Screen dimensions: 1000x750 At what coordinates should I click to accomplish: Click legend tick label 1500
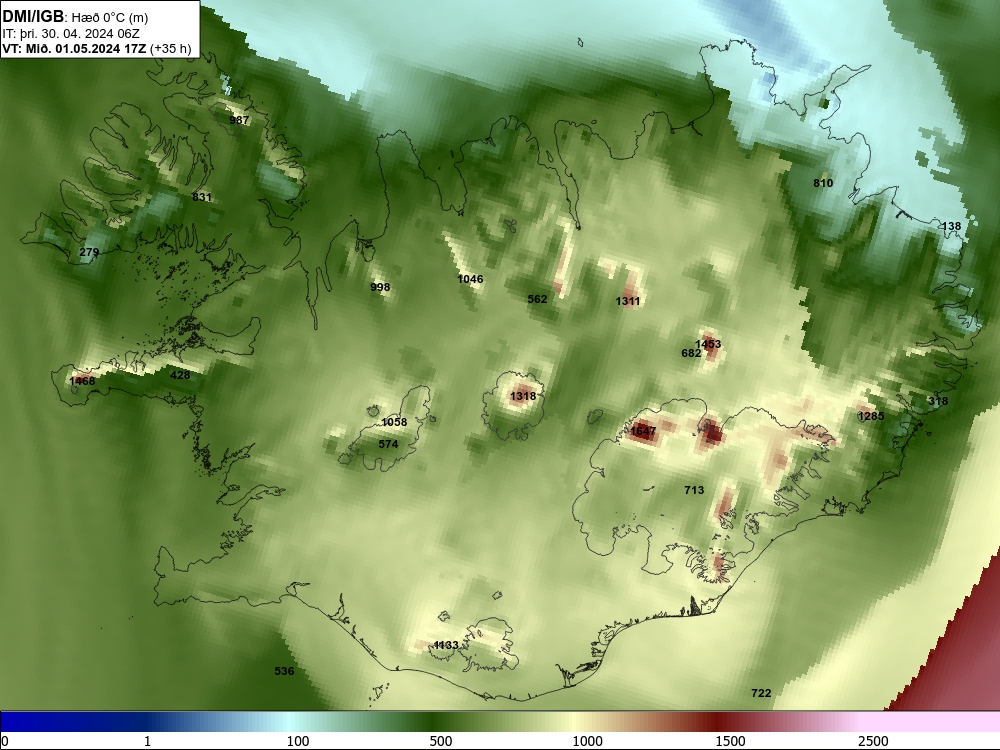730,741
